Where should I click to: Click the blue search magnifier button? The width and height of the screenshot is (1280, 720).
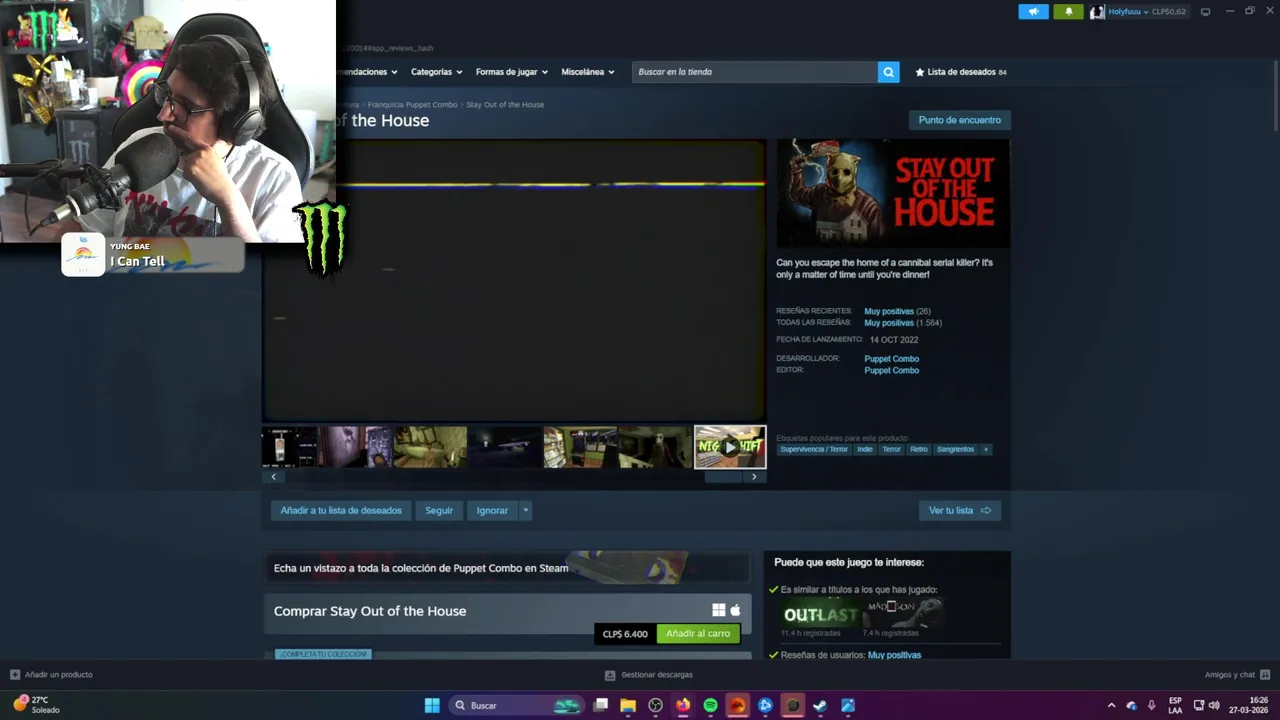[x=888, y=72]
